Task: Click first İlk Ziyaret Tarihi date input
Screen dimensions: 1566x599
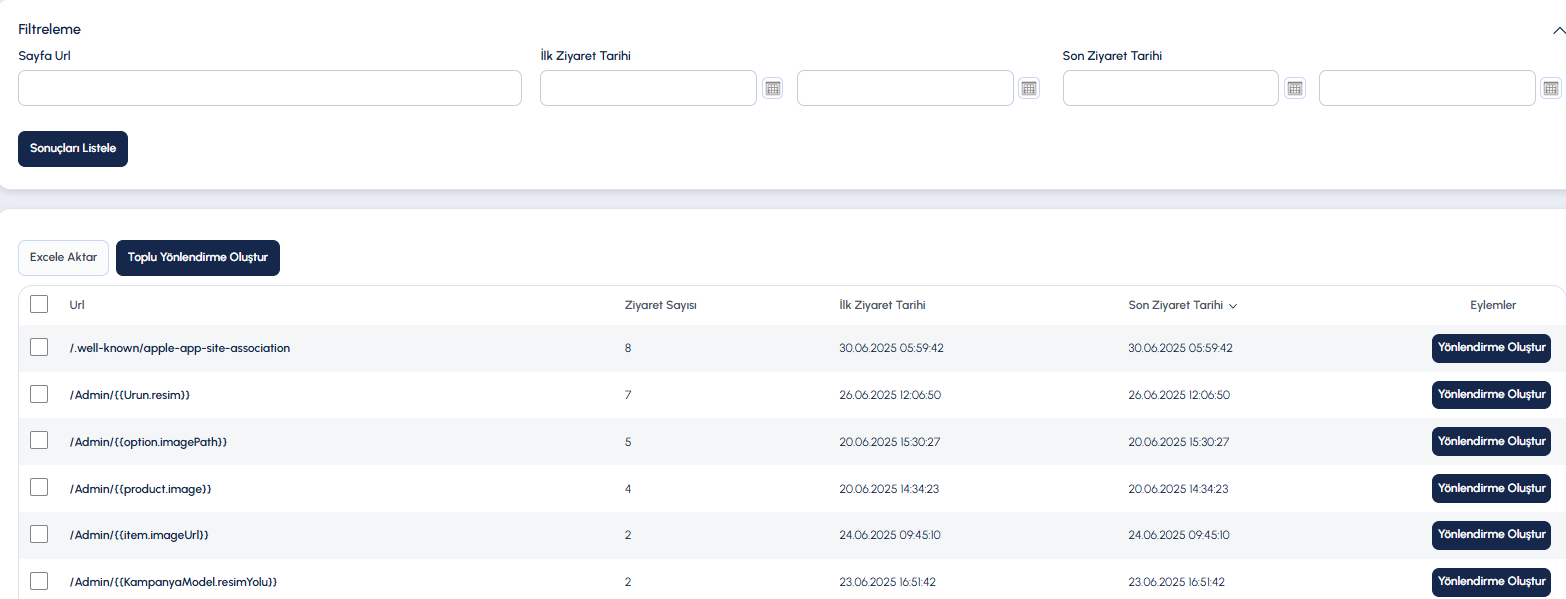Action: click(648, 88)
